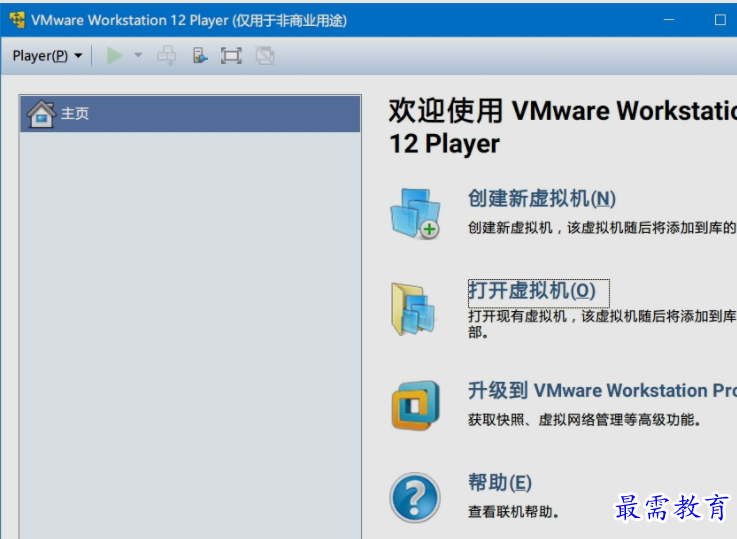
Task: Open the Player(P) menu
Action: click(x=47, y=56)
